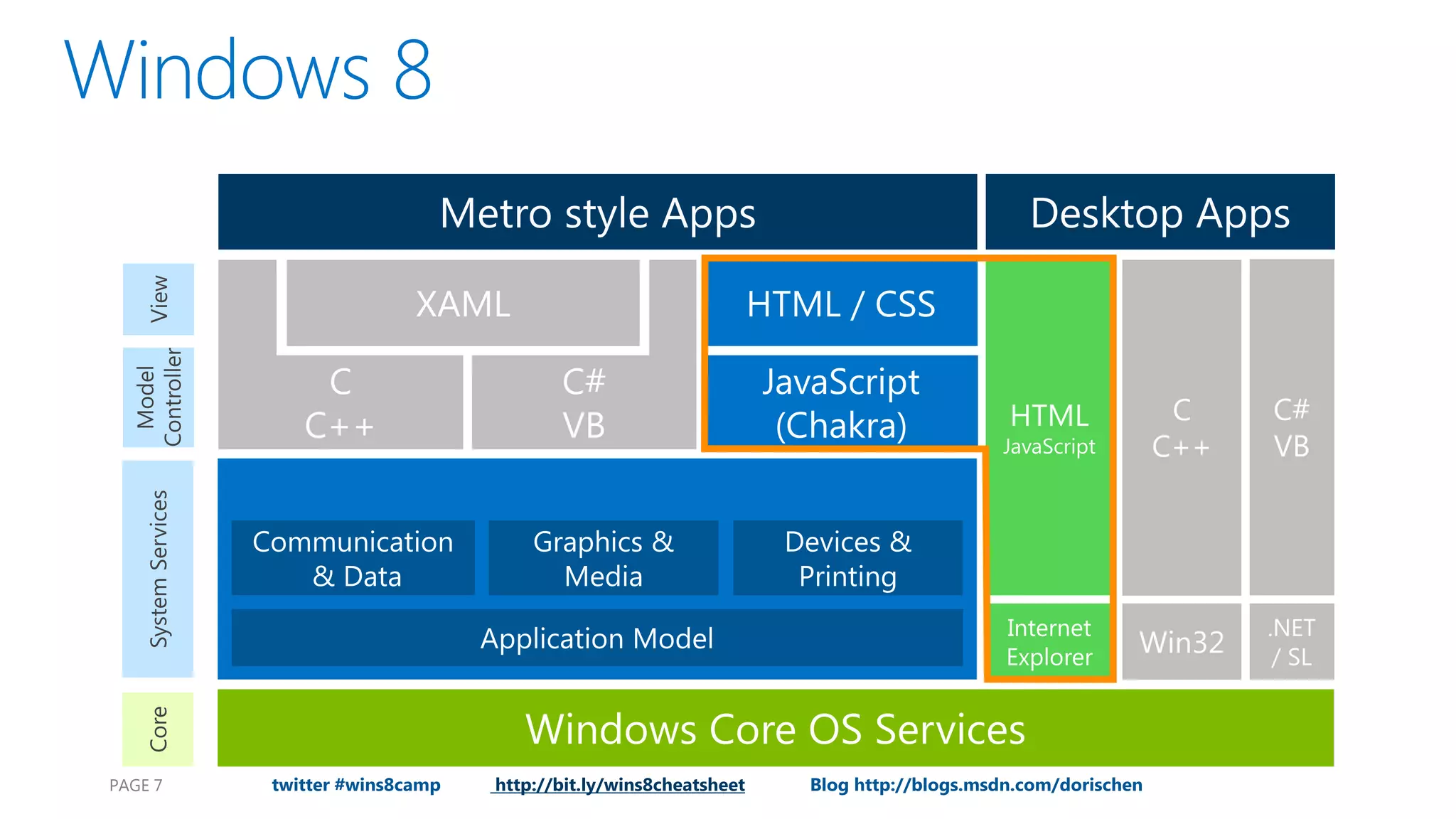This screenshot has height=819, width=1456.
Task: Select the Desktop Apps header block
Action: [x=1160, y=213]
